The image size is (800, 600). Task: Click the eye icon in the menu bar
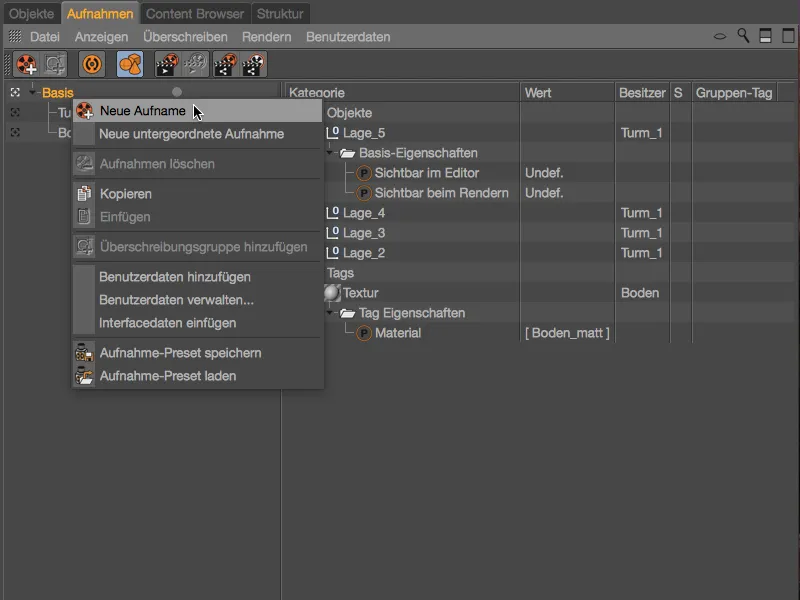(x=719, y=36)
